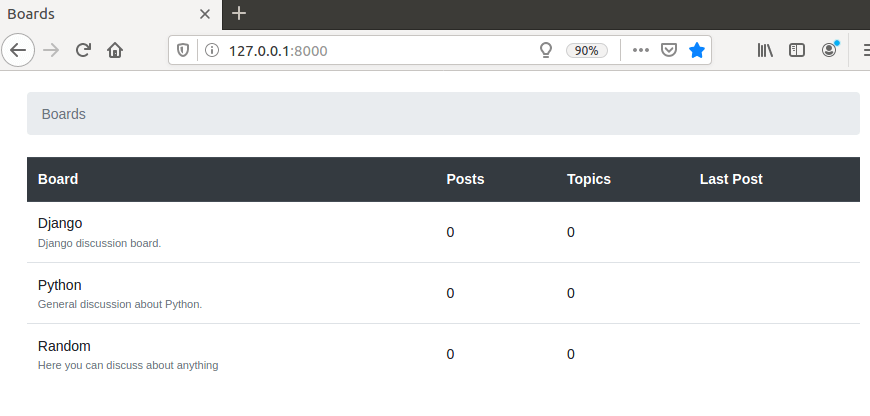Open the Django board

click(60, 223)
